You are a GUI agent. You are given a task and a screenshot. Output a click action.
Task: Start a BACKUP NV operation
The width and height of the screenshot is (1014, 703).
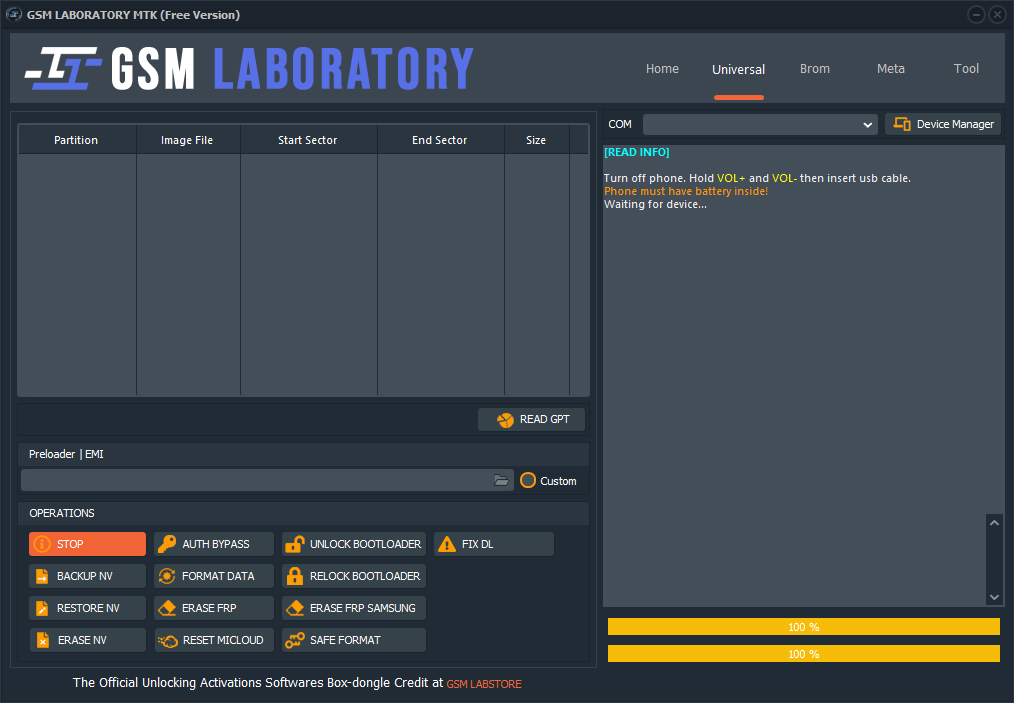tap(87, 576)
